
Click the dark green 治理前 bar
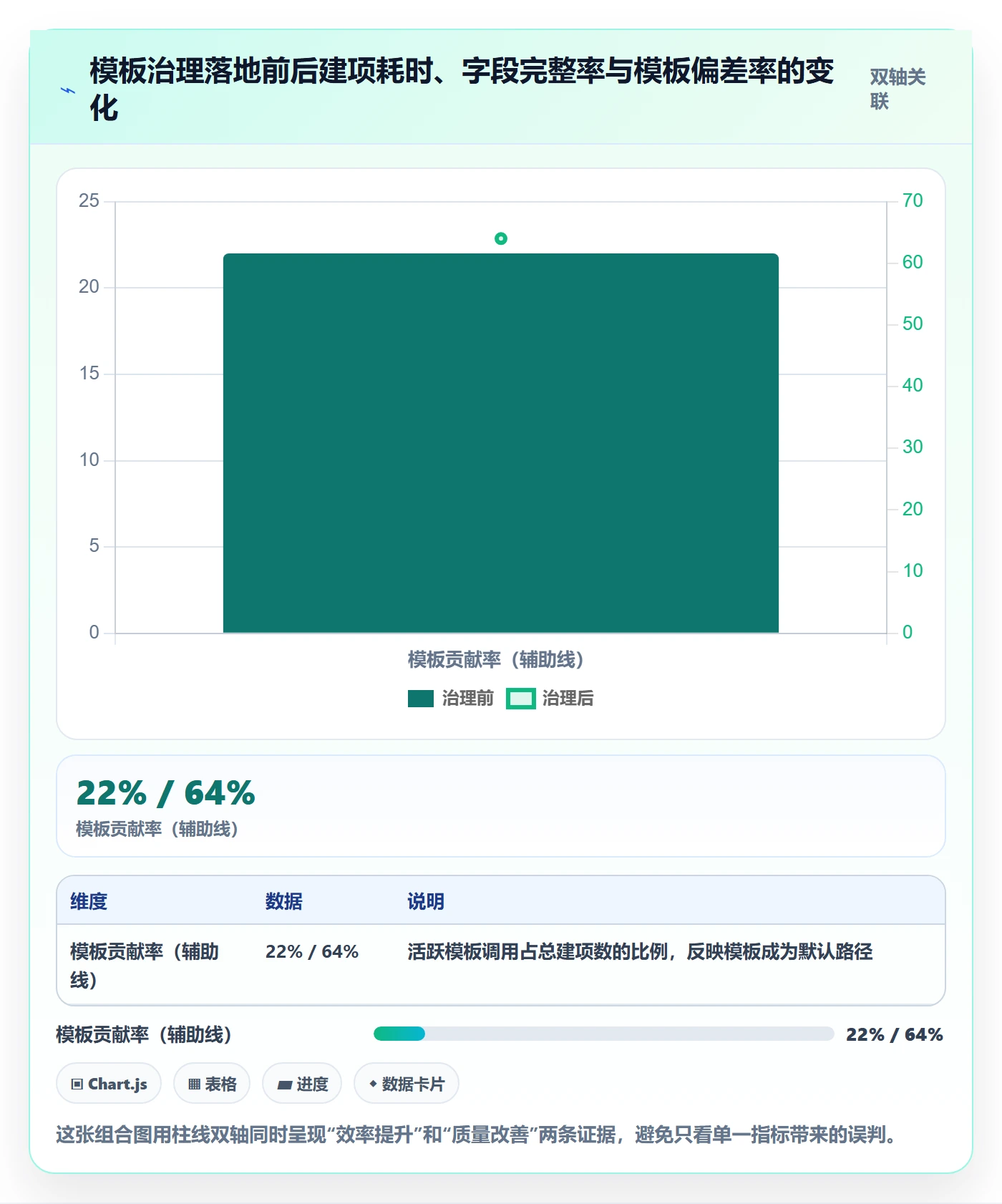pos(501,443)
